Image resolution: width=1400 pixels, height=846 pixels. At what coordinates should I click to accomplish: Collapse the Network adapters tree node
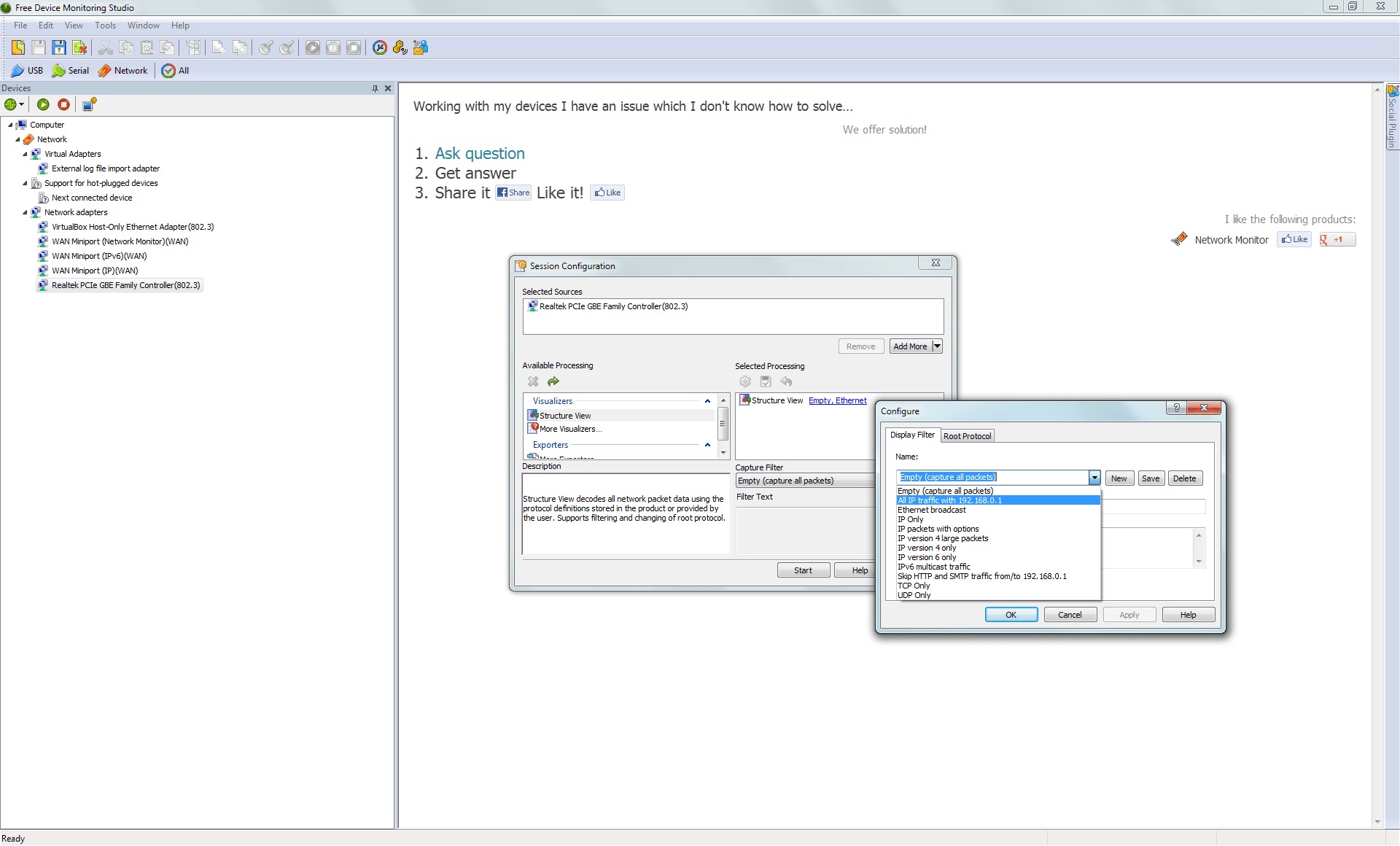pyautogui.click(x=25, y=212)
